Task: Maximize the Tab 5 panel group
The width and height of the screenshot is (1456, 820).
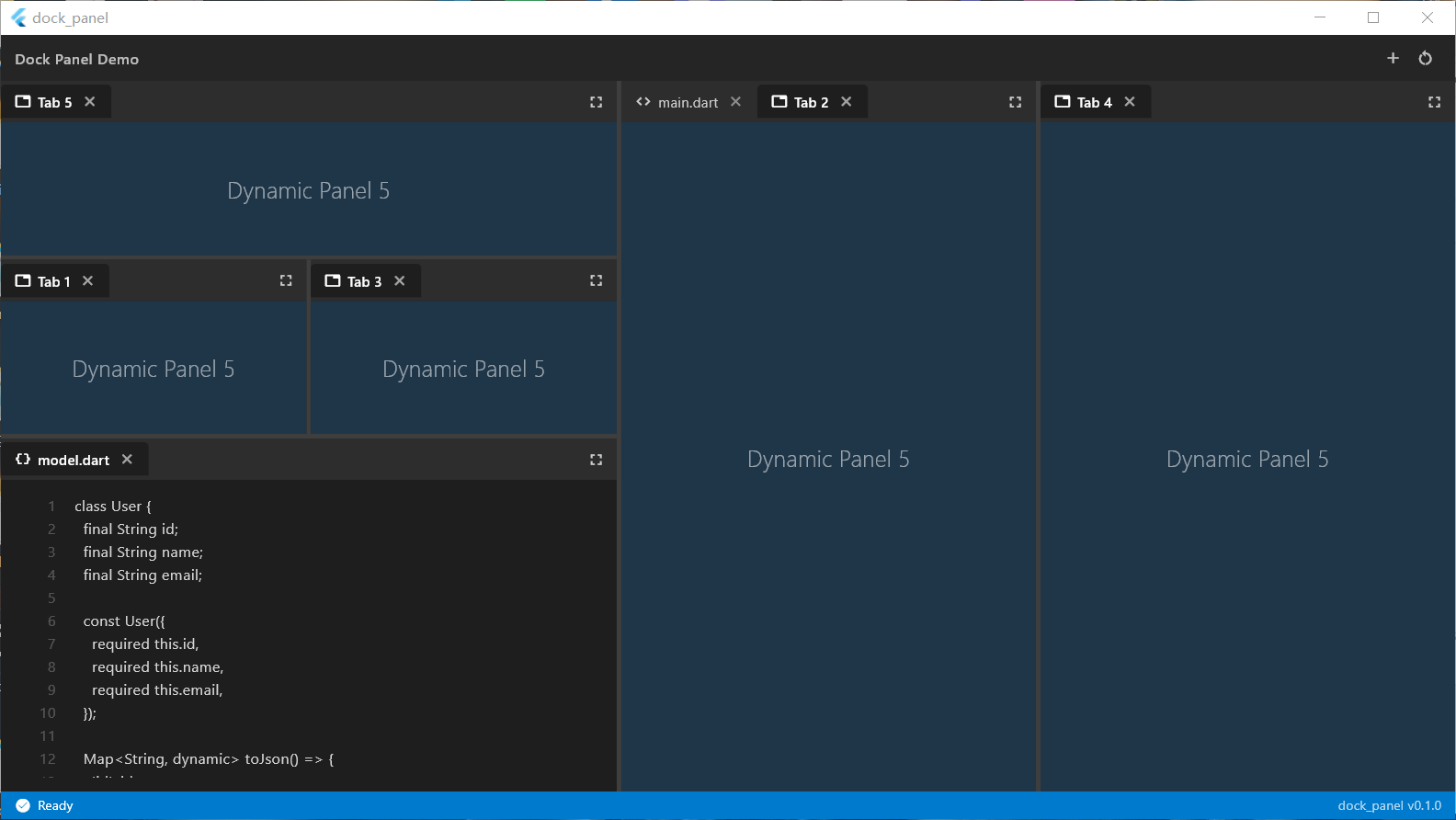Action: click(596, 102)
